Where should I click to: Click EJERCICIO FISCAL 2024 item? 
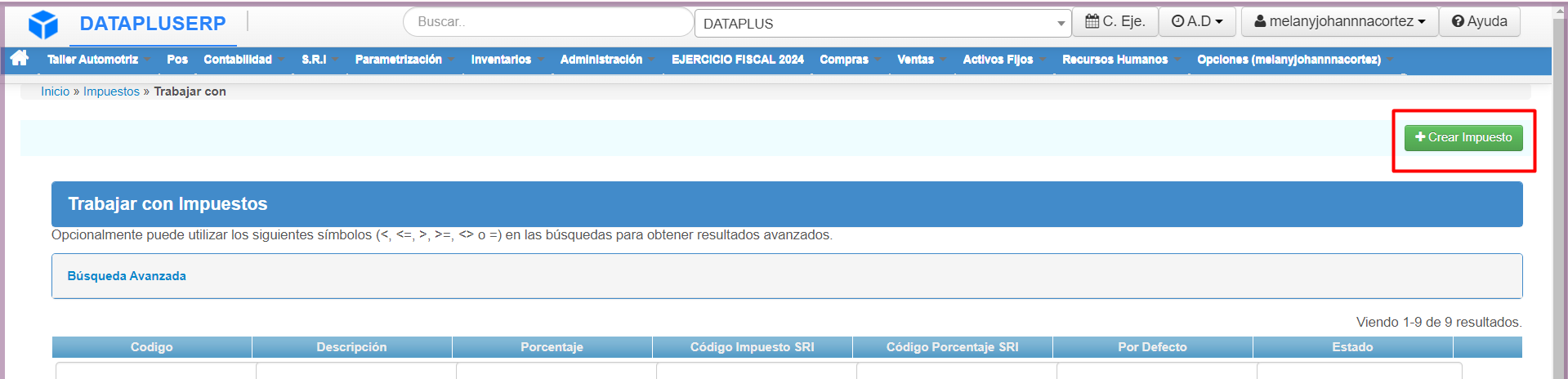click(738, 60)
